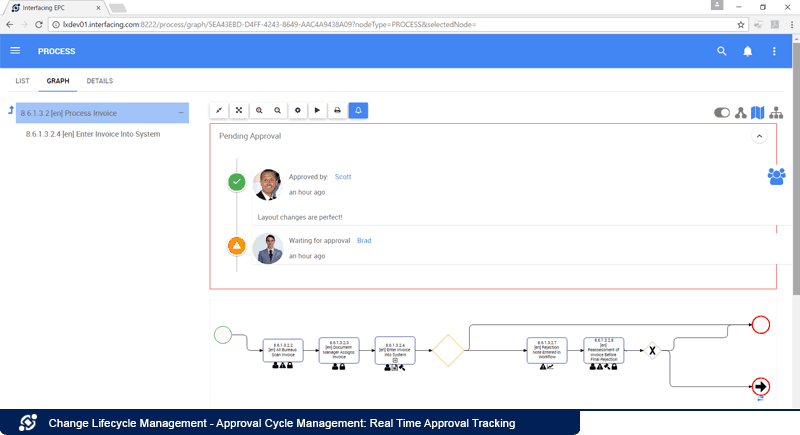Open graph settings gear icon
The image size is (800, 435).
pos(297,111)
